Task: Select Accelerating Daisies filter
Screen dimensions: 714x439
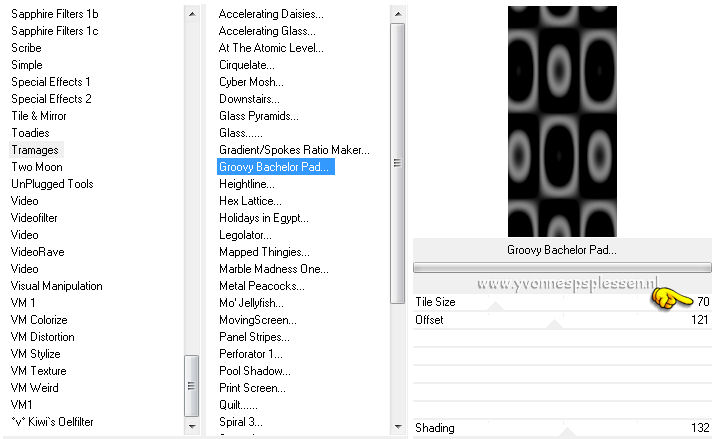Action: (x=271, y=14)
